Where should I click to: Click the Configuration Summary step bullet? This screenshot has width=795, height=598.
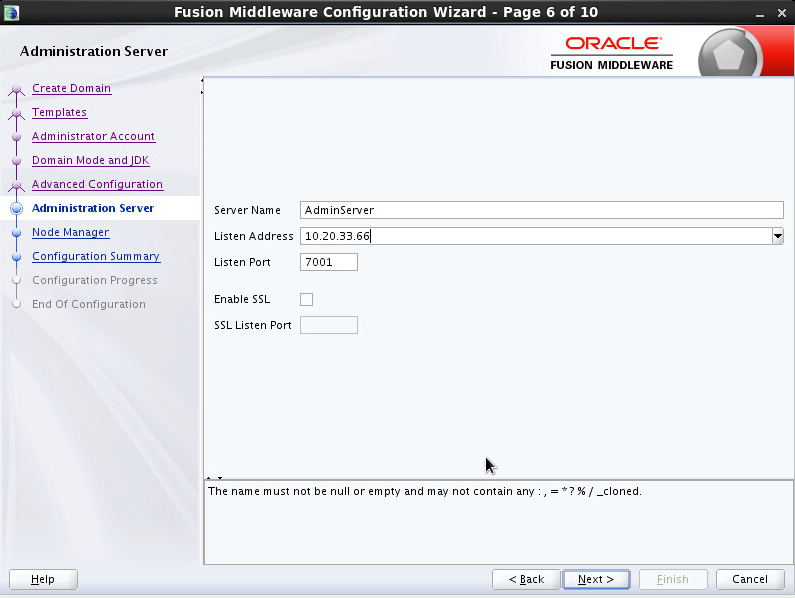(x=16, y=257)
